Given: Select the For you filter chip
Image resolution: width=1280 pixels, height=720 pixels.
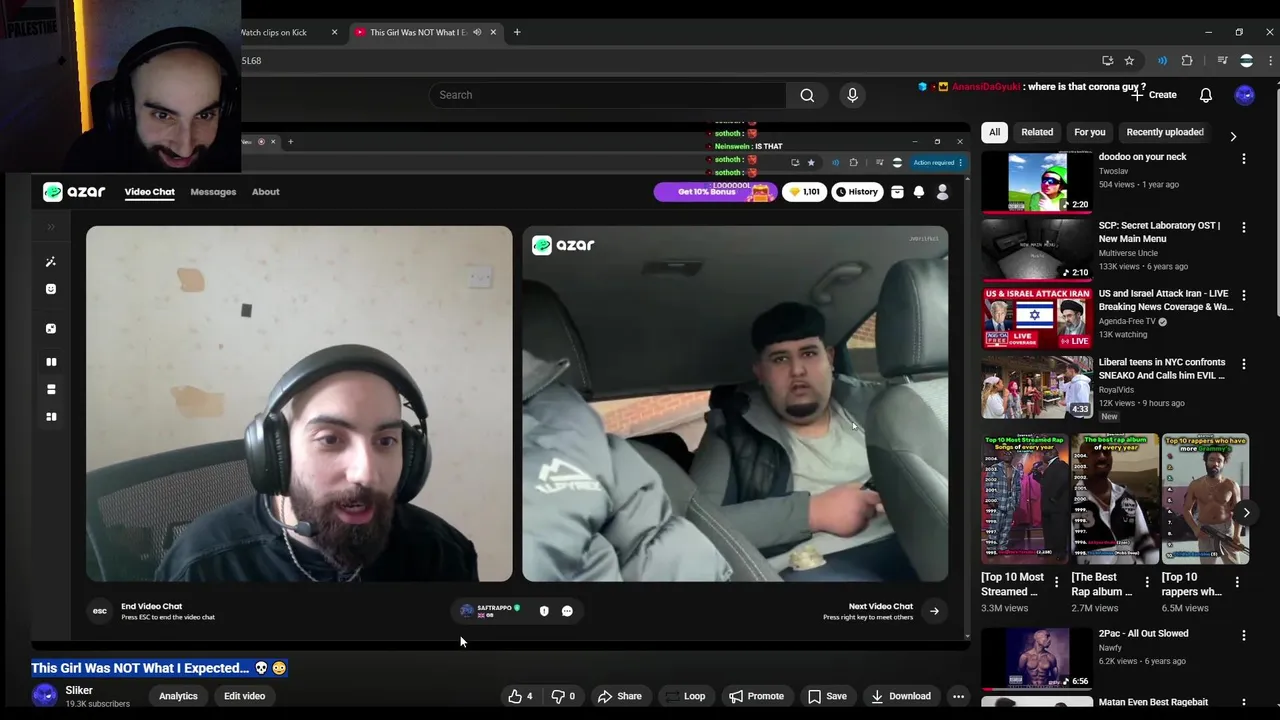Looking at the screenshot, I should 1090,132.
